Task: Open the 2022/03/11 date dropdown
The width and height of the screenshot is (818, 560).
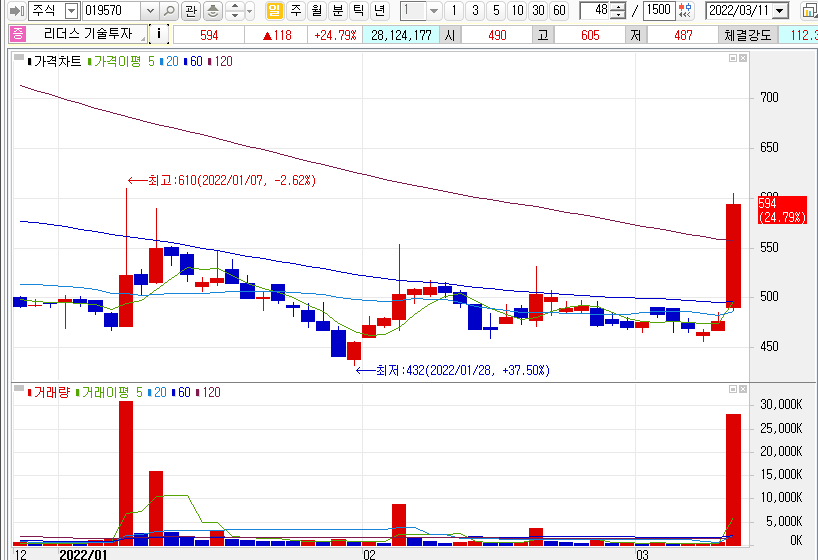Action: (x=780, y=10)
